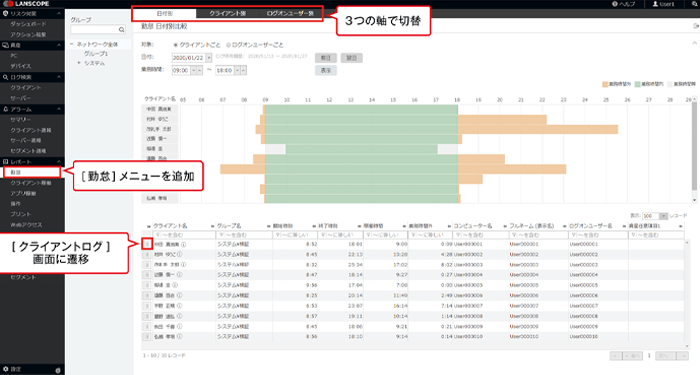The image size is (700, 375).
Task: Click the search icon in top-right corner
Action: coord(694,4)
